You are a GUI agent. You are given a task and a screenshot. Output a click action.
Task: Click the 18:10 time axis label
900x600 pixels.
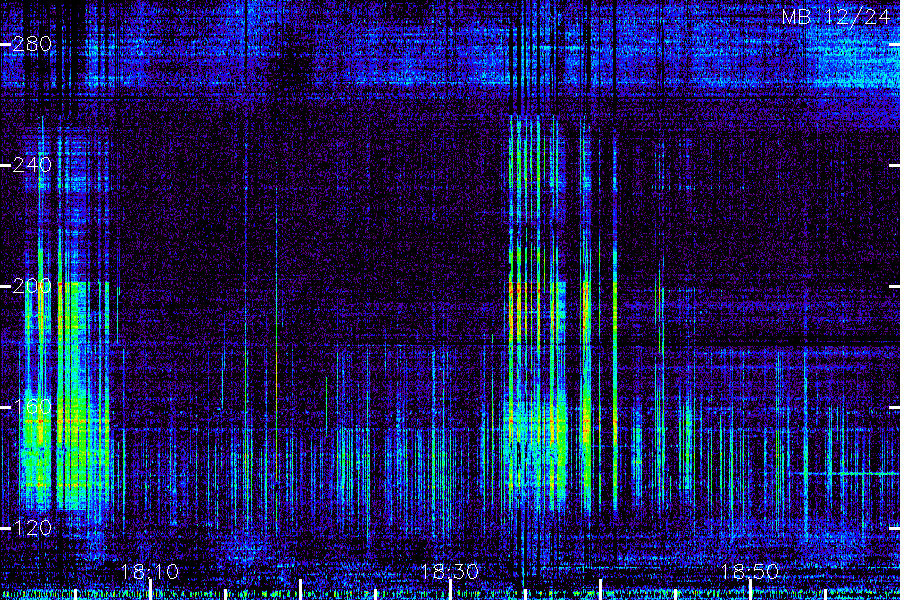coord(150,571)
